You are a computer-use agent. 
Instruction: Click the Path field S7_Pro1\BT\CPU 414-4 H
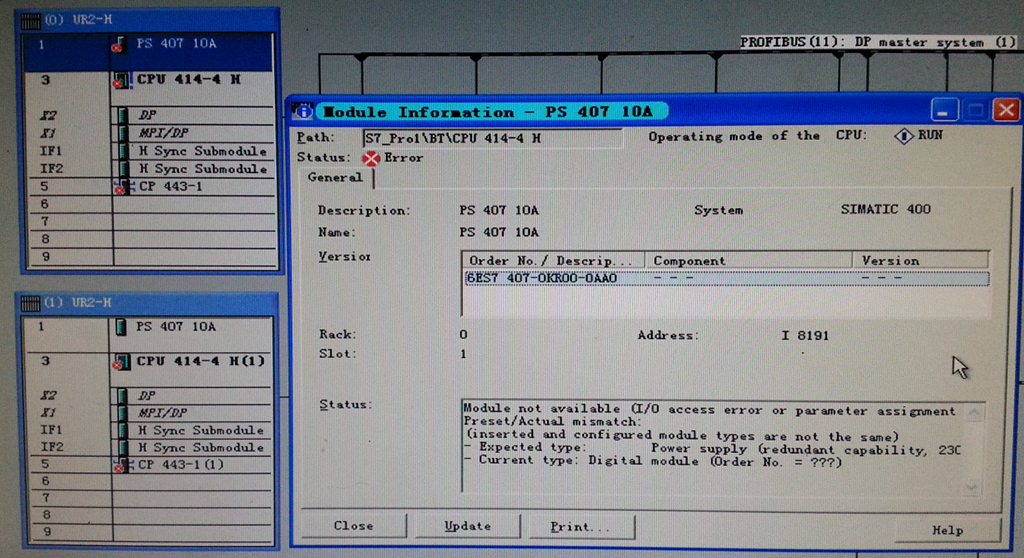(x=492, y=139)
